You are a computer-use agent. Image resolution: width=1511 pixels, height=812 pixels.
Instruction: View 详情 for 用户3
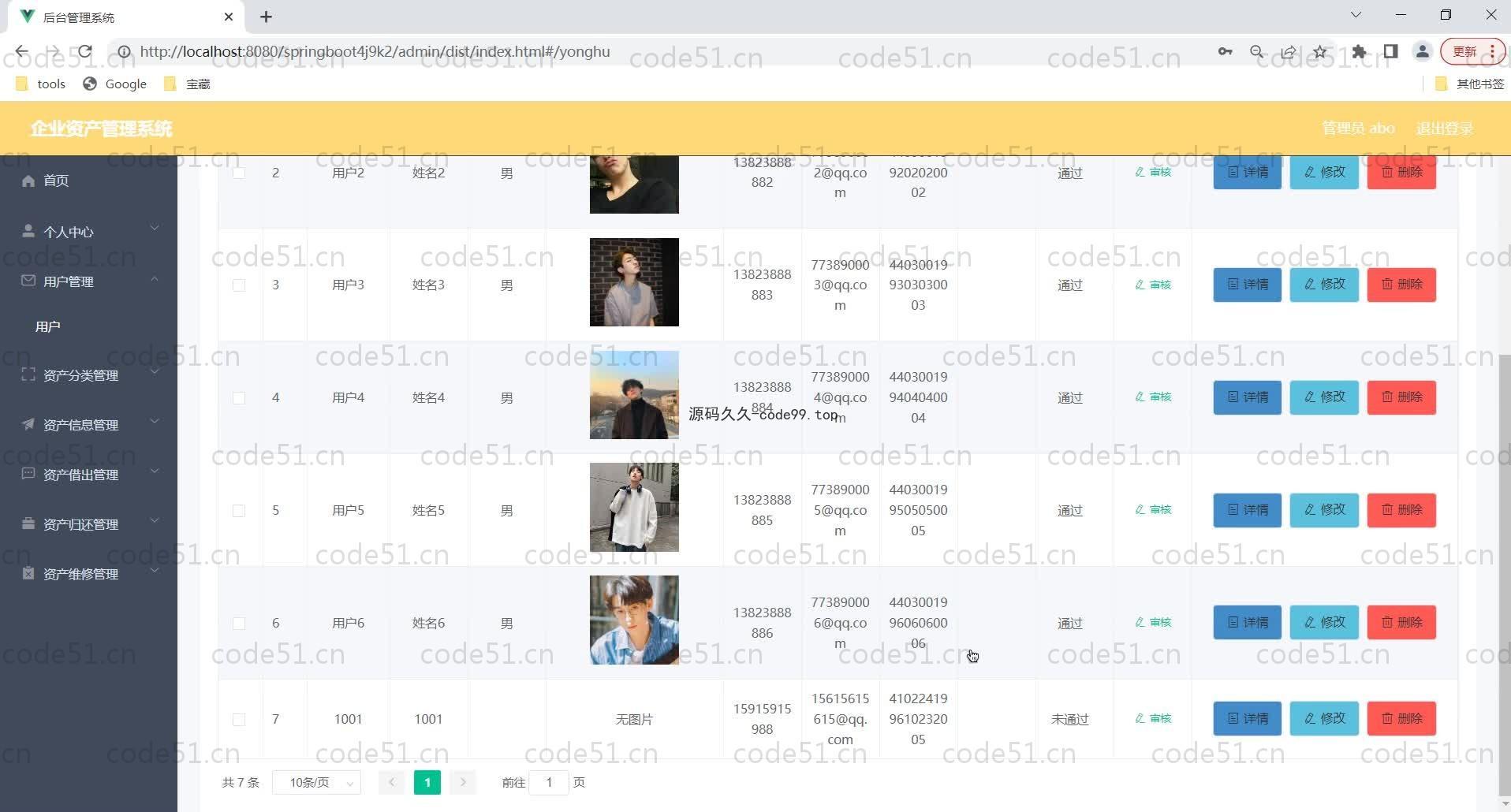[1247, 285]
